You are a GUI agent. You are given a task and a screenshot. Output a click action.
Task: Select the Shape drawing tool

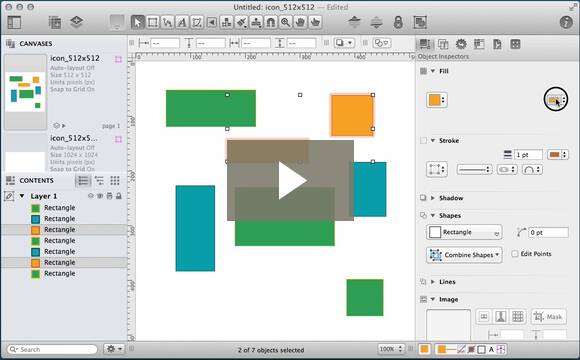[x=152, y=22]
